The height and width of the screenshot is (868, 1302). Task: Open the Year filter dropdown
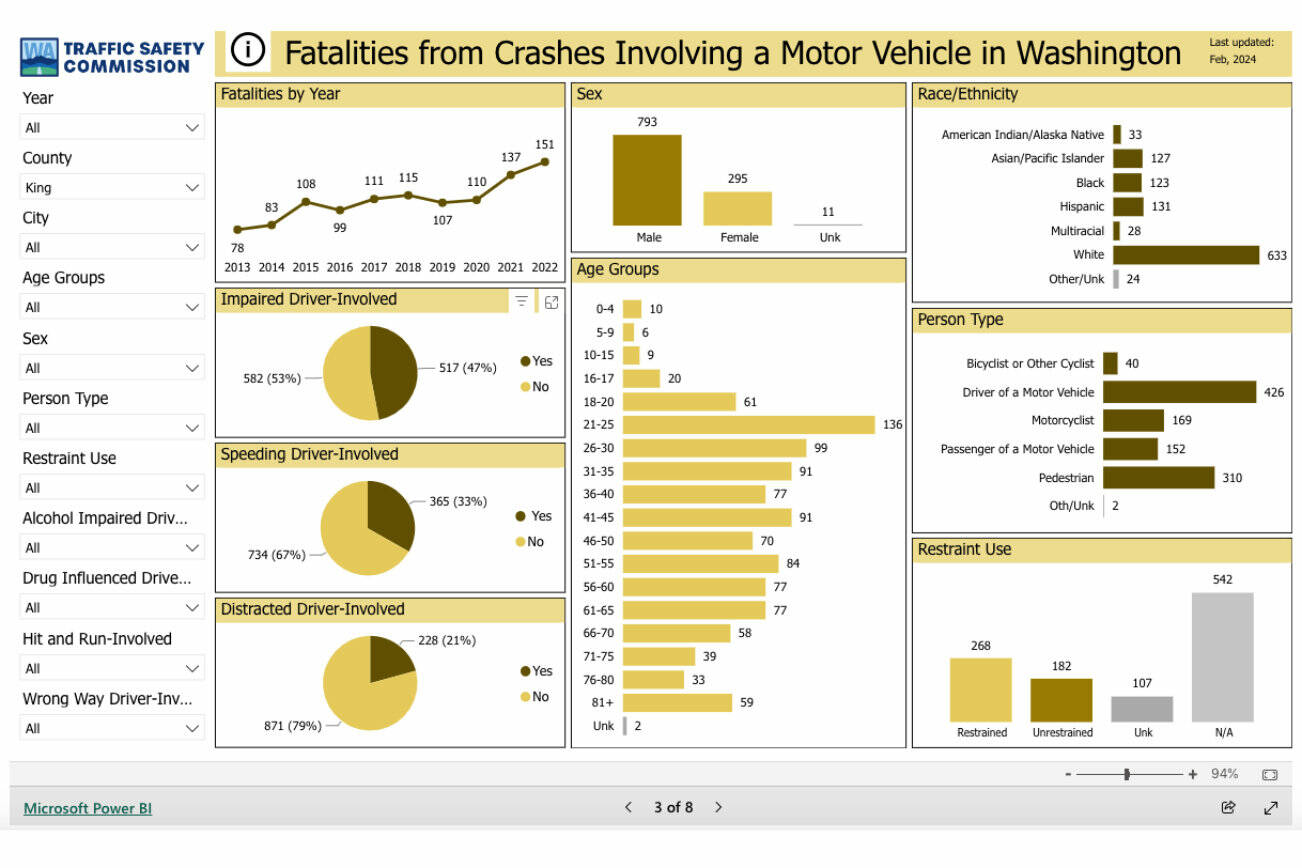coord(111,127)
